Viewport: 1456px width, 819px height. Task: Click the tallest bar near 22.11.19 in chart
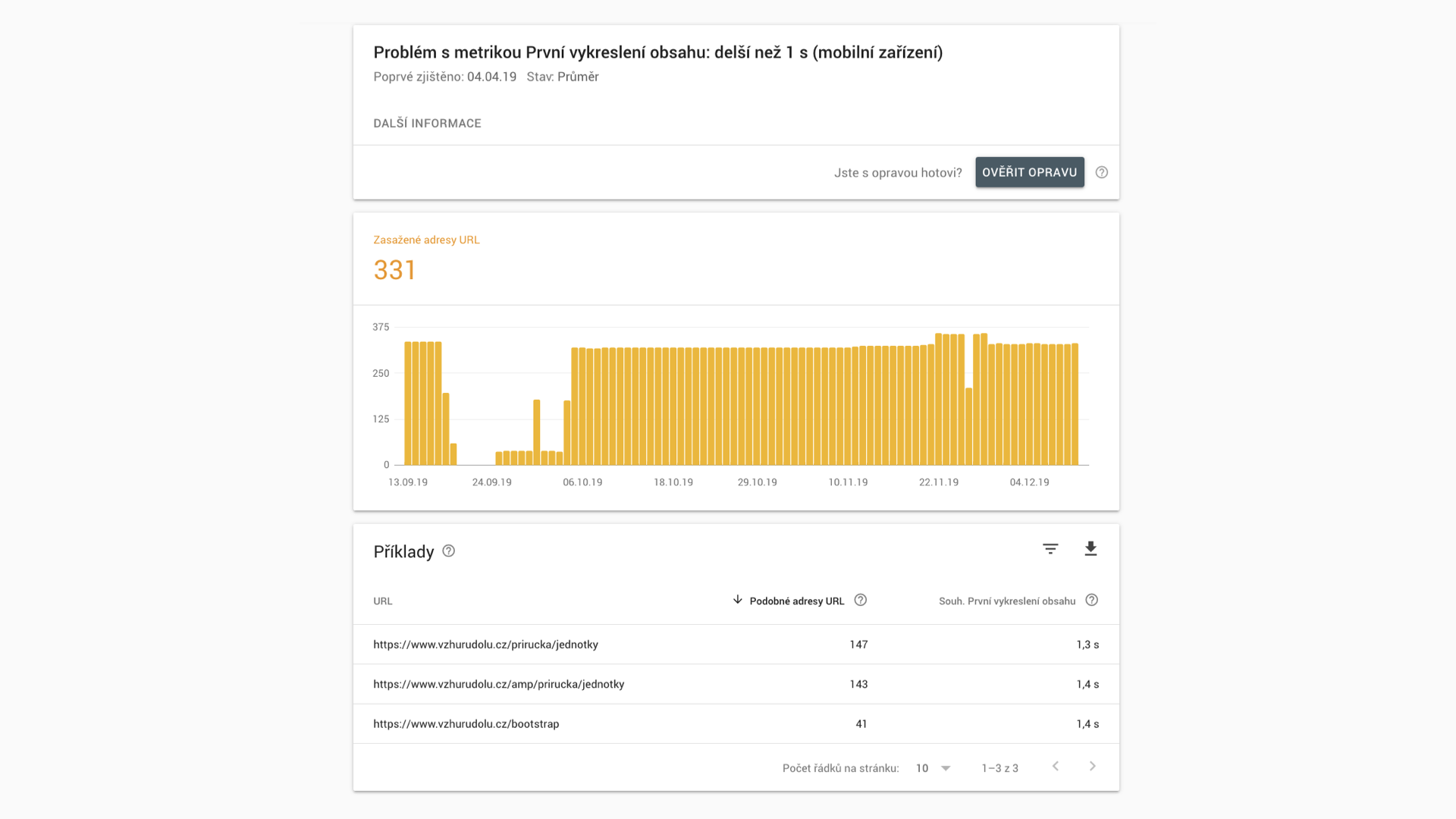pos(939,399)
